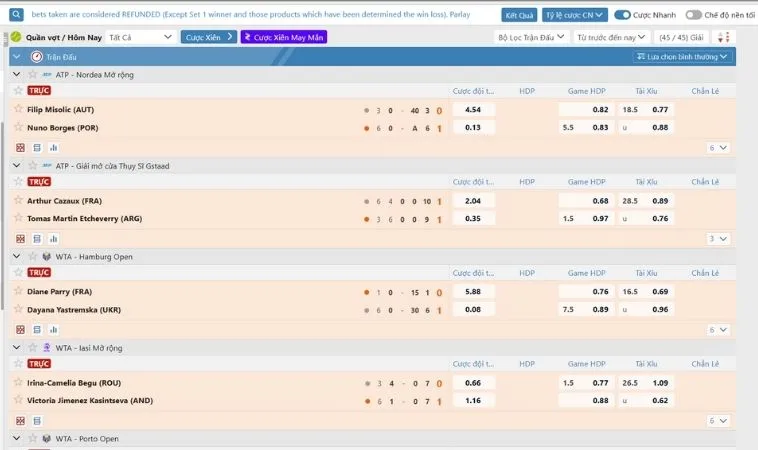Screen dimensions: 758x450
Task: Select odds 4.54 for Filip Misolic
Action: [473, 109]
